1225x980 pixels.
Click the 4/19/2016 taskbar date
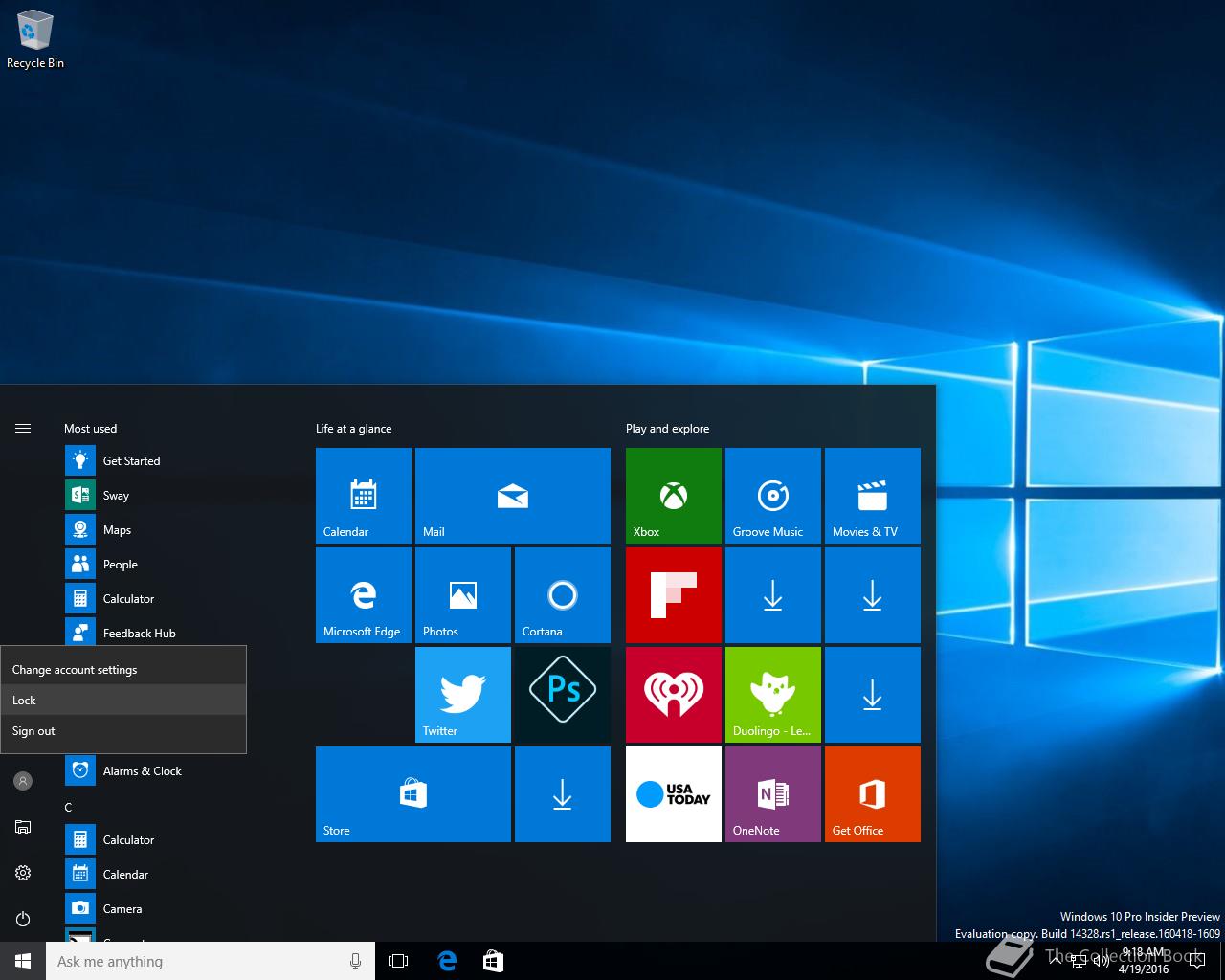tap(1144, 969)
